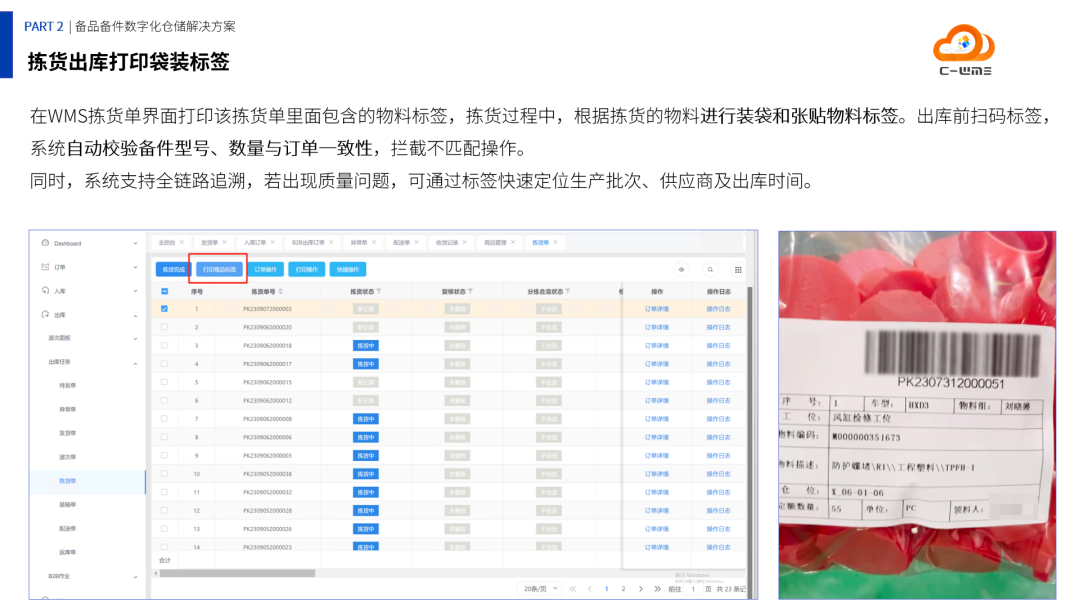Click the Dashboard icon in the sidebar
The image size is (1080, 608).
(x=45, y=241)
